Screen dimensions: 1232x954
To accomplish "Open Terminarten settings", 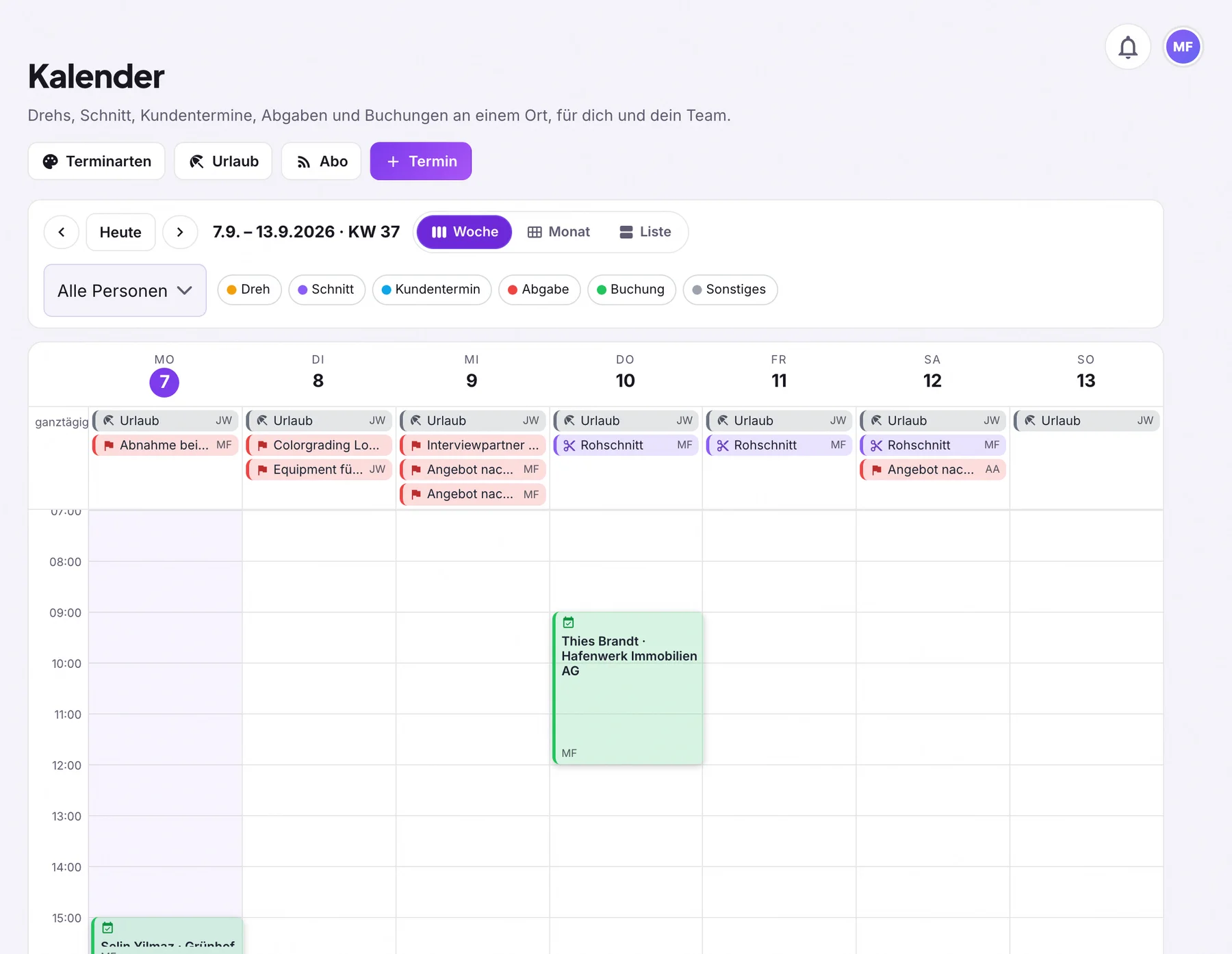I will point(97,162).
